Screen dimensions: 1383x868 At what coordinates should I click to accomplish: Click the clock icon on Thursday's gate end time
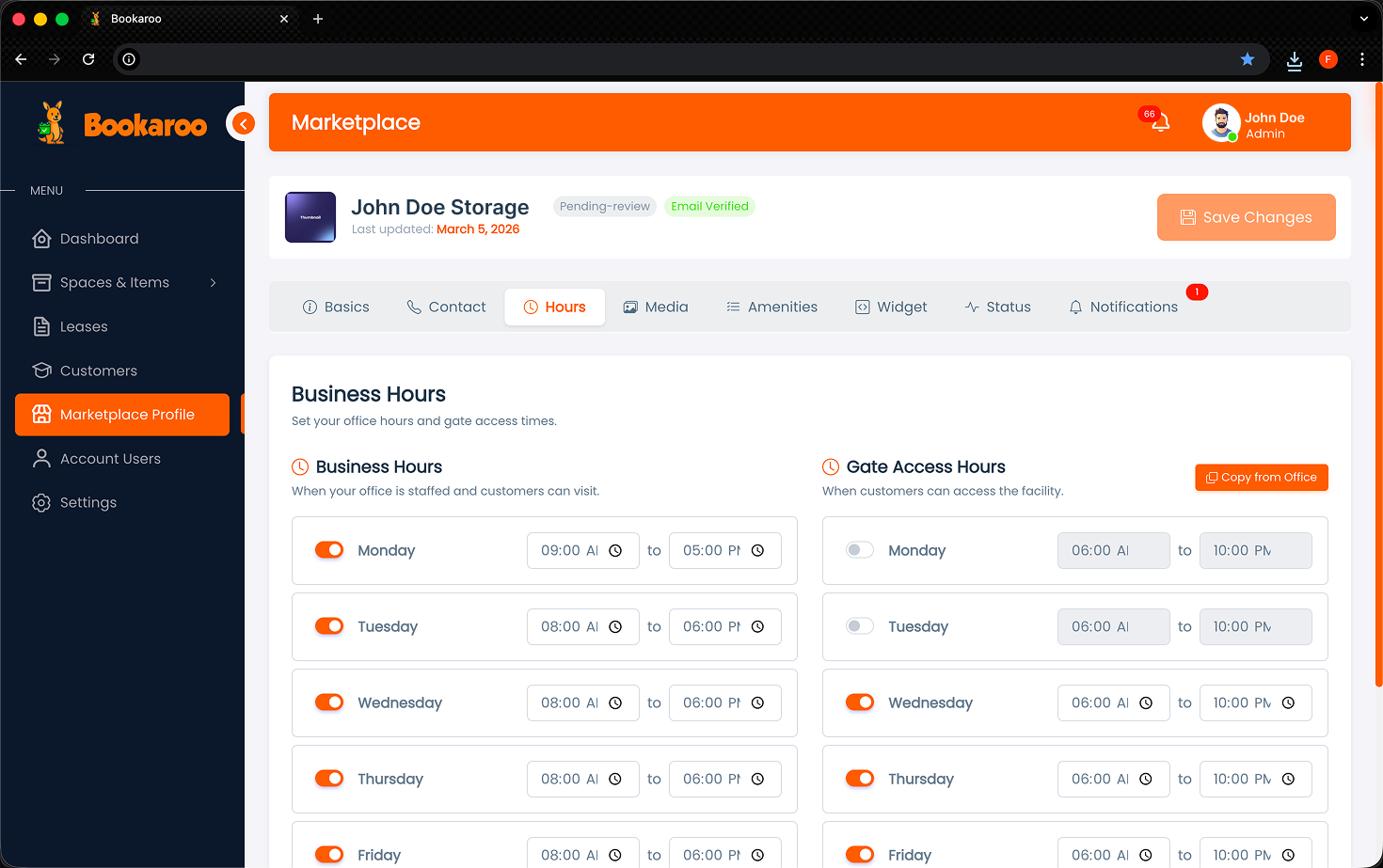click(1288, 779)
